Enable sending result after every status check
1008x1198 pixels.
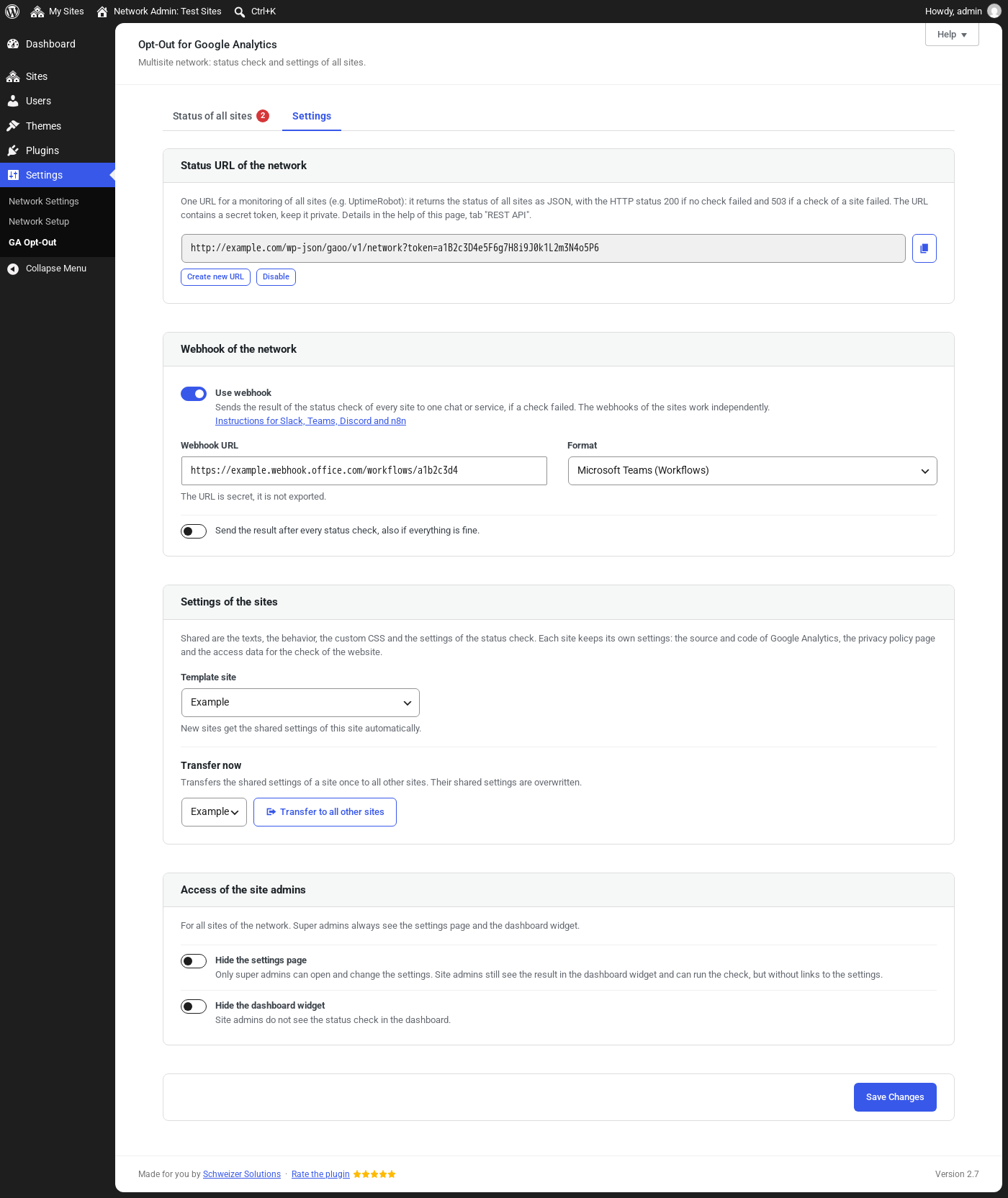tap(194, 531)
